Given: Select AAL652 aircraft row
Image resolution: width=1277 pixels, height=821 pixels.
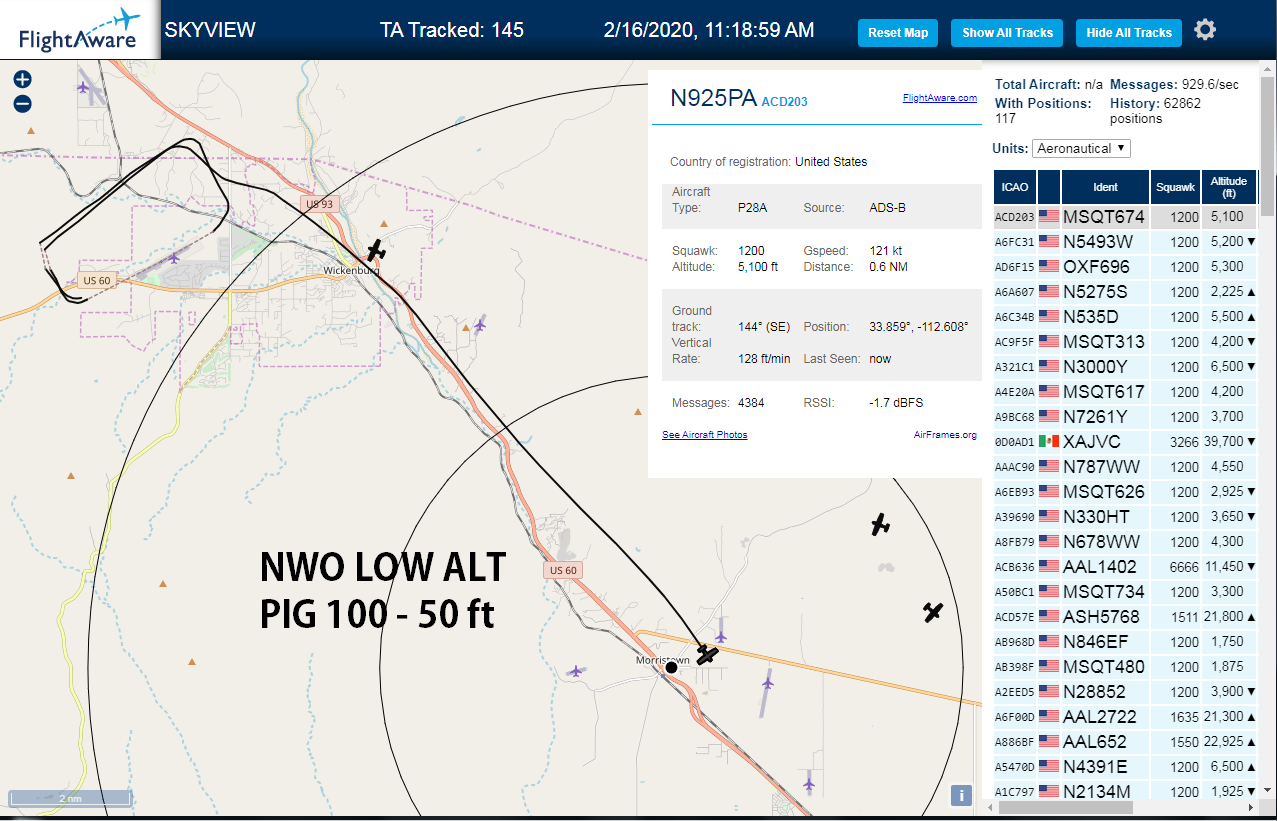Looking at the screenshot, I should (x=1125, y=742).
